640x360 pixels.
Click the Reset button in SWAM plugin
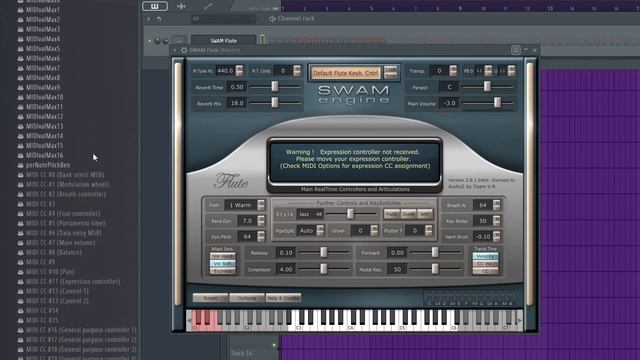click(x=210, y=298)
